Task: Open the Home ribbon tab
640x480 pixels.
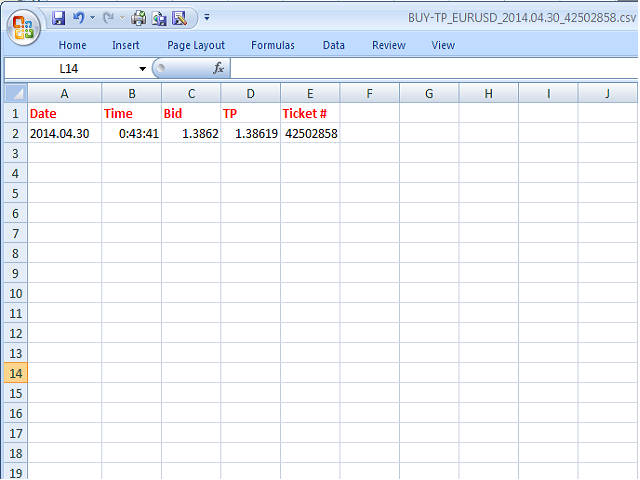Action: pos(72,45)
